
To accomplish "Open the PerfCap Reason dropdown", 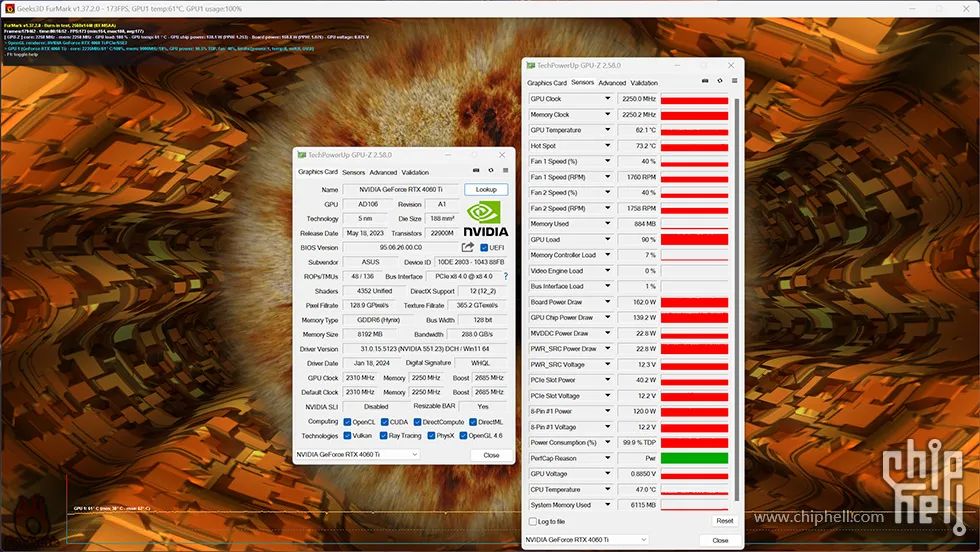I will click(x=607, y=458).
